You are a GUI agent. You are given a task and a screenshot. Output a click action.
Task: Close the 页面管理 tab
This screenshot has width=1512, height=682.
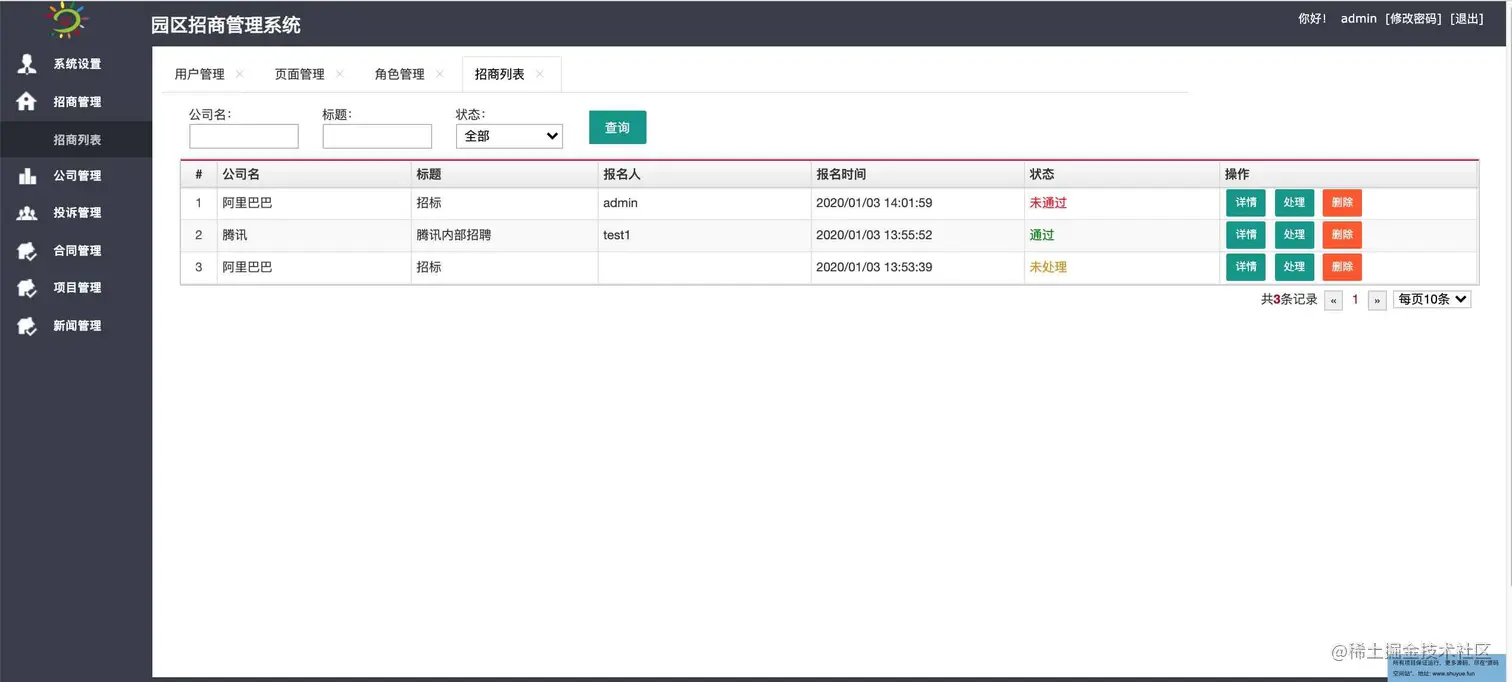tap(339, 74)
